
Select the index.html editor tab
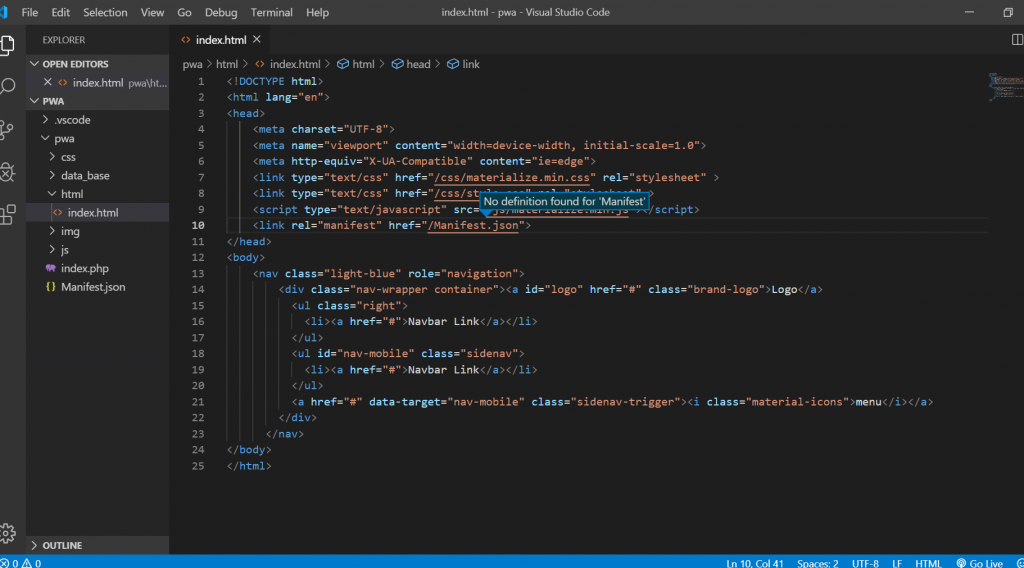[x=221, y=40]
